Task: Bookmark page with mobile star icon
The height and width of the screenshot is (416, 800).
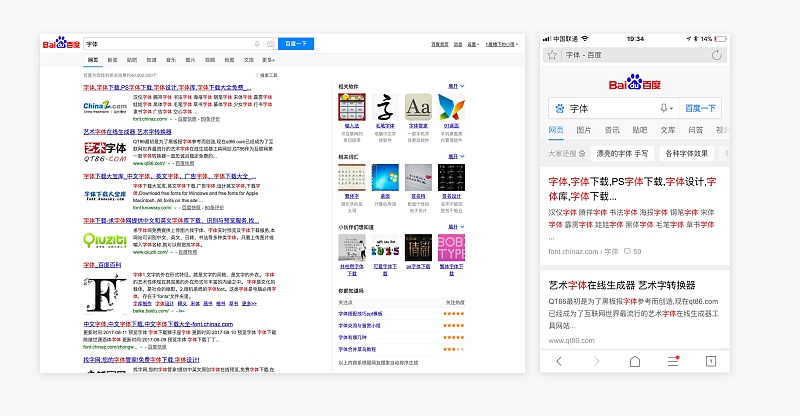Action: pyautogui.click(x=552, y=55)
